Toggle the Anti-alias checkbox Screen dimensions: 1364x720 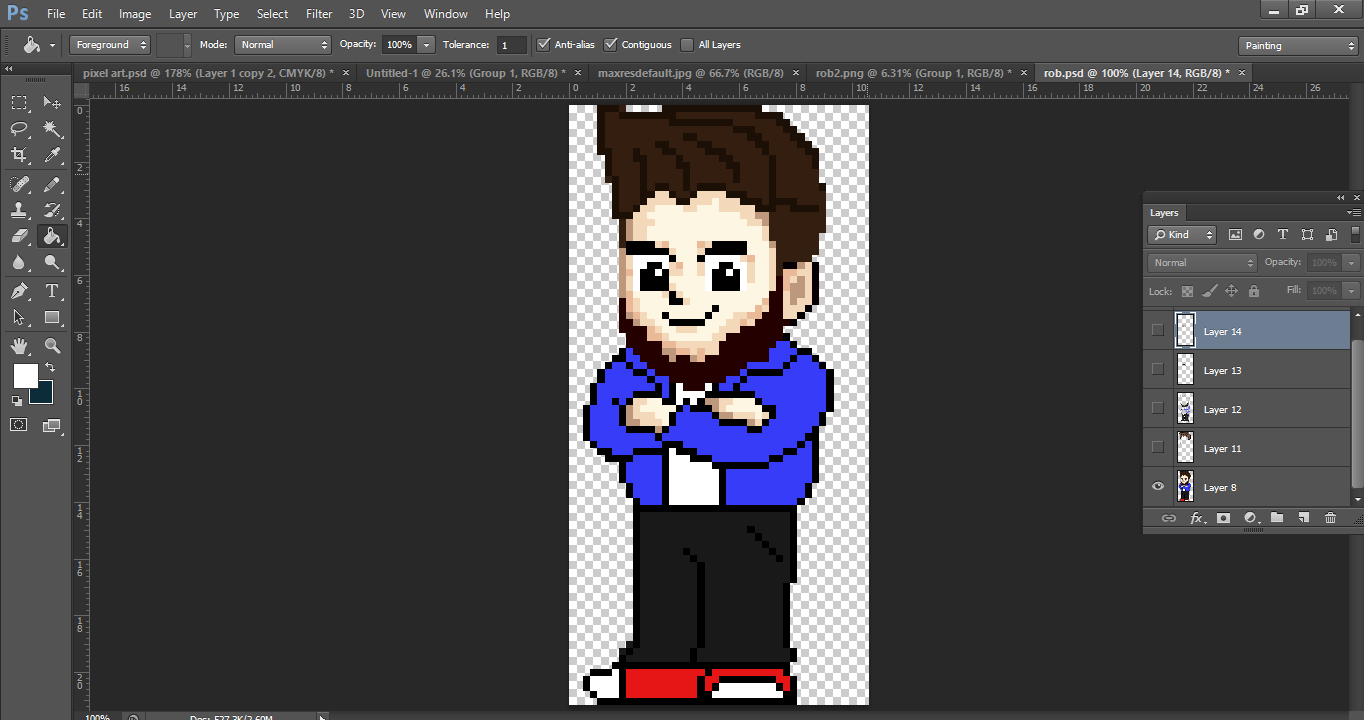pyautogui.click(x=543, y=44)
